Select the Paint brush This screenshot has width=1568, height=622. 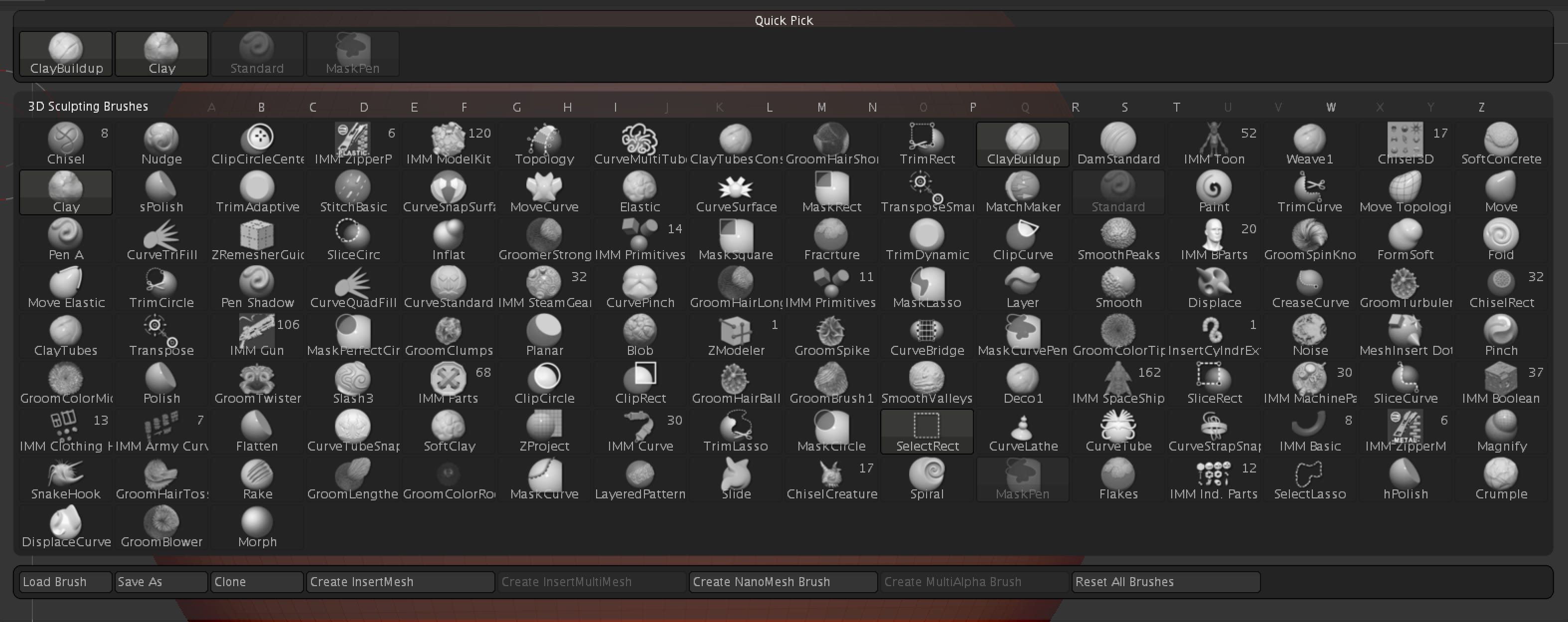coord(1214,192)
